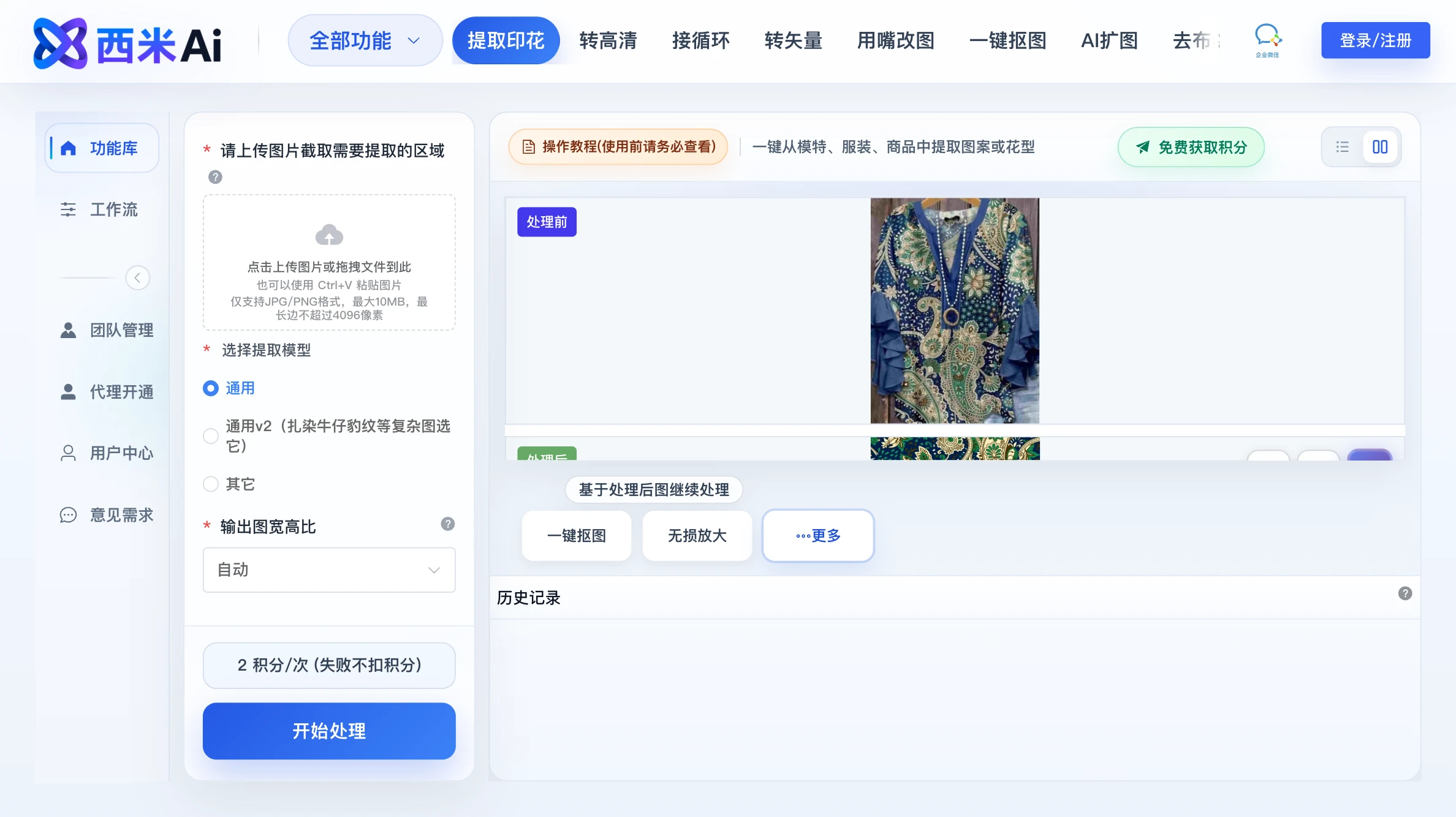This screenshot has height=817, width=1456.
Task: Open the 提取印花 tab
Action: pyautogui.click(x=506, y=41)
